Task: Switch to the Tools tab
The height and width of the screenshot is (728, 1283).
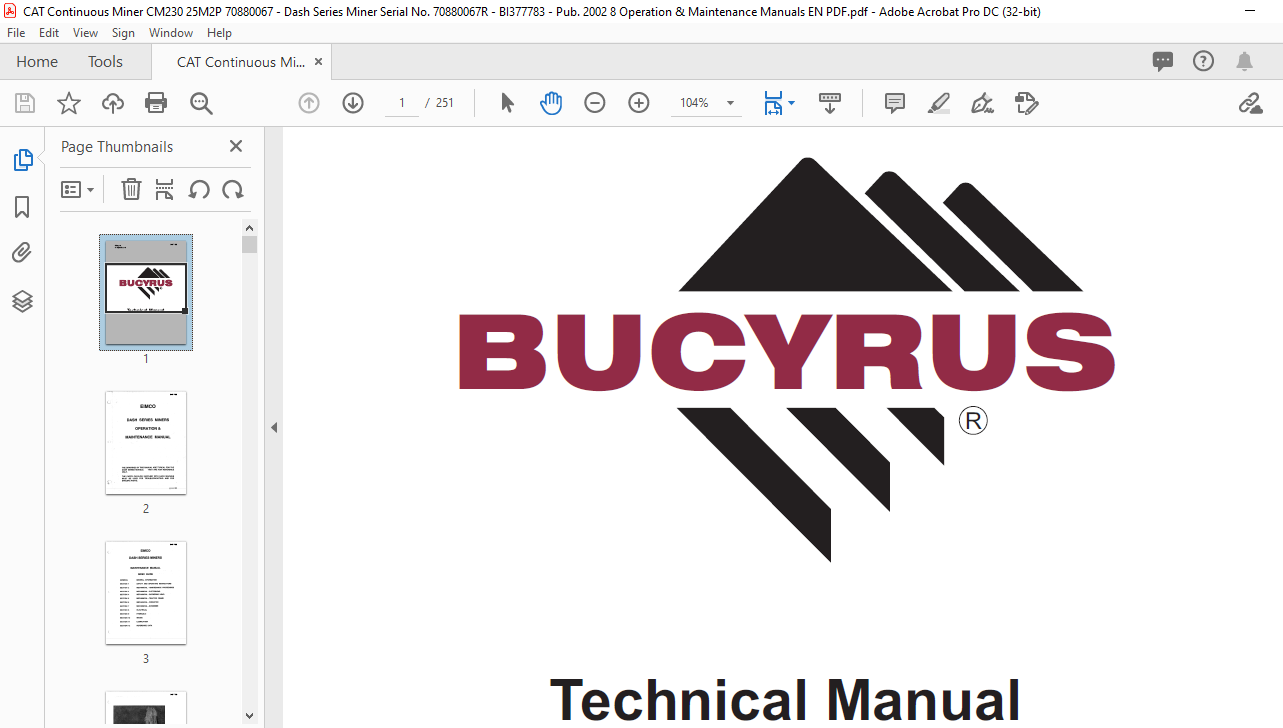Action: pos(105,61)
